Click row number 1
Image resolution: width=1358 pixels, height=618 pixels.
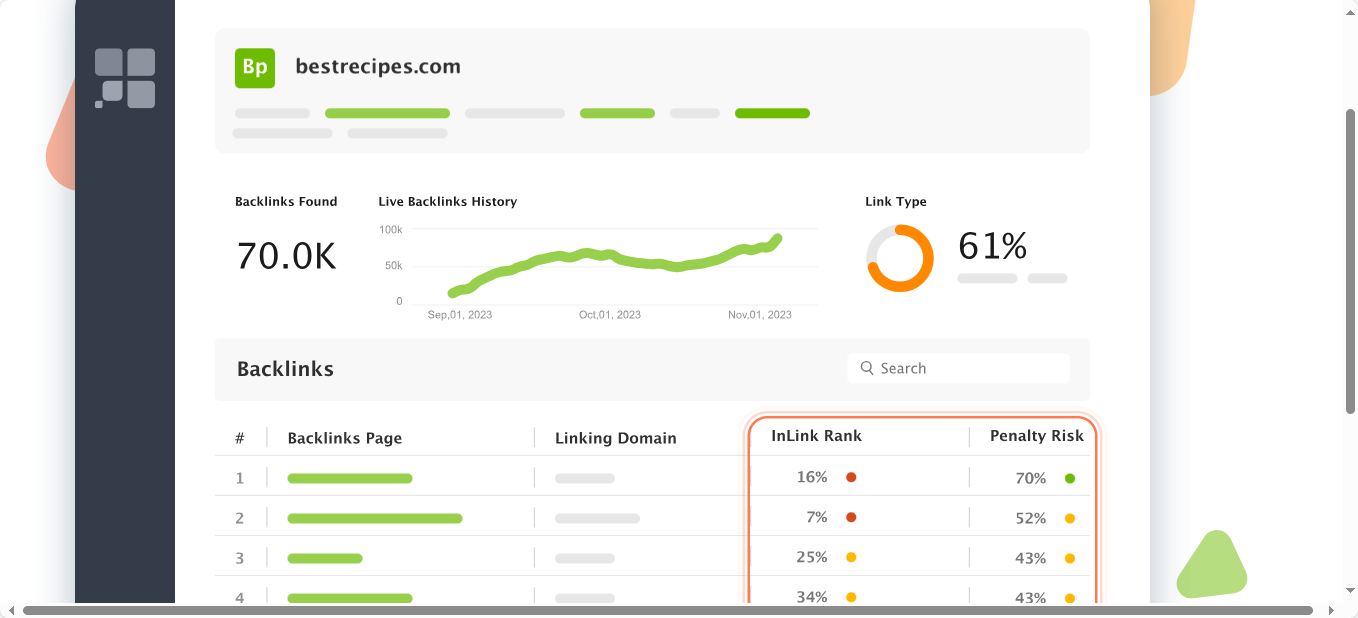240,478
